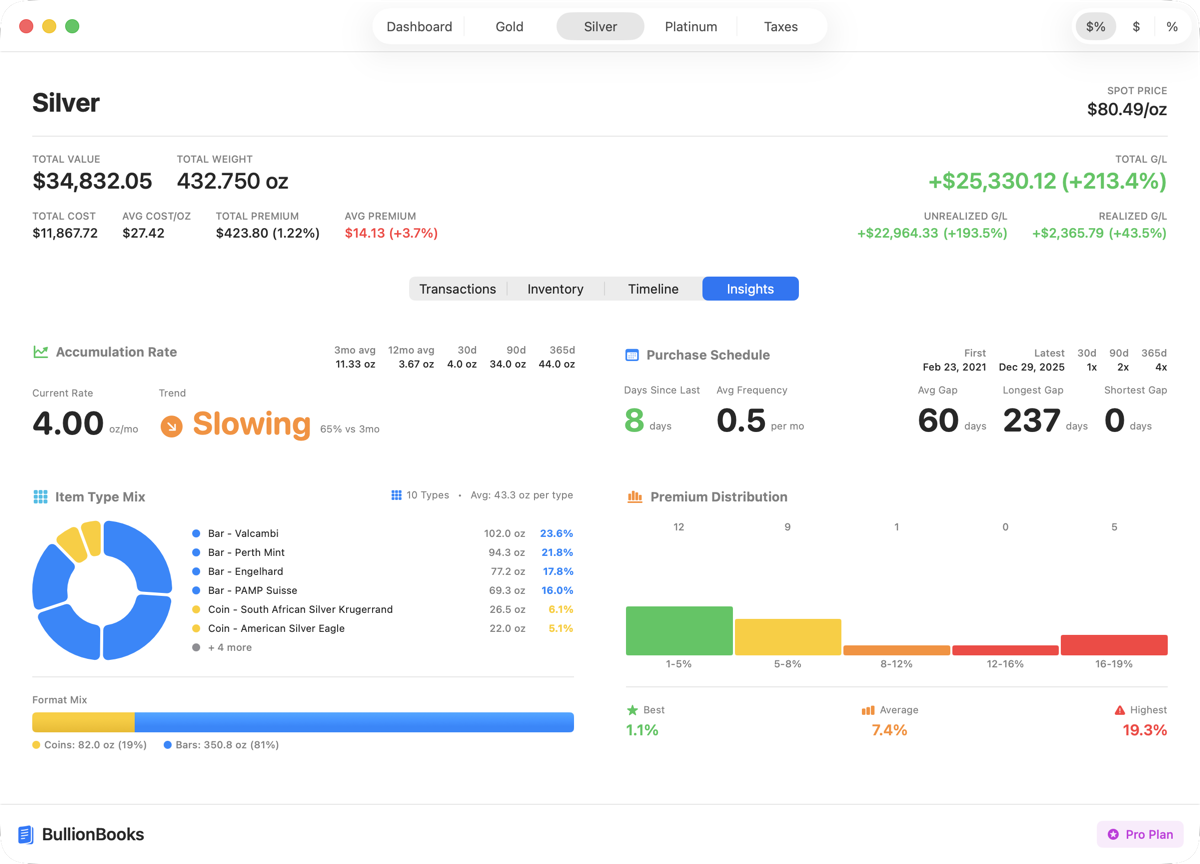Click the yellow 5-8% premium bar
The height and width of the screenshot is (864, 1200).
click(788, 637)
